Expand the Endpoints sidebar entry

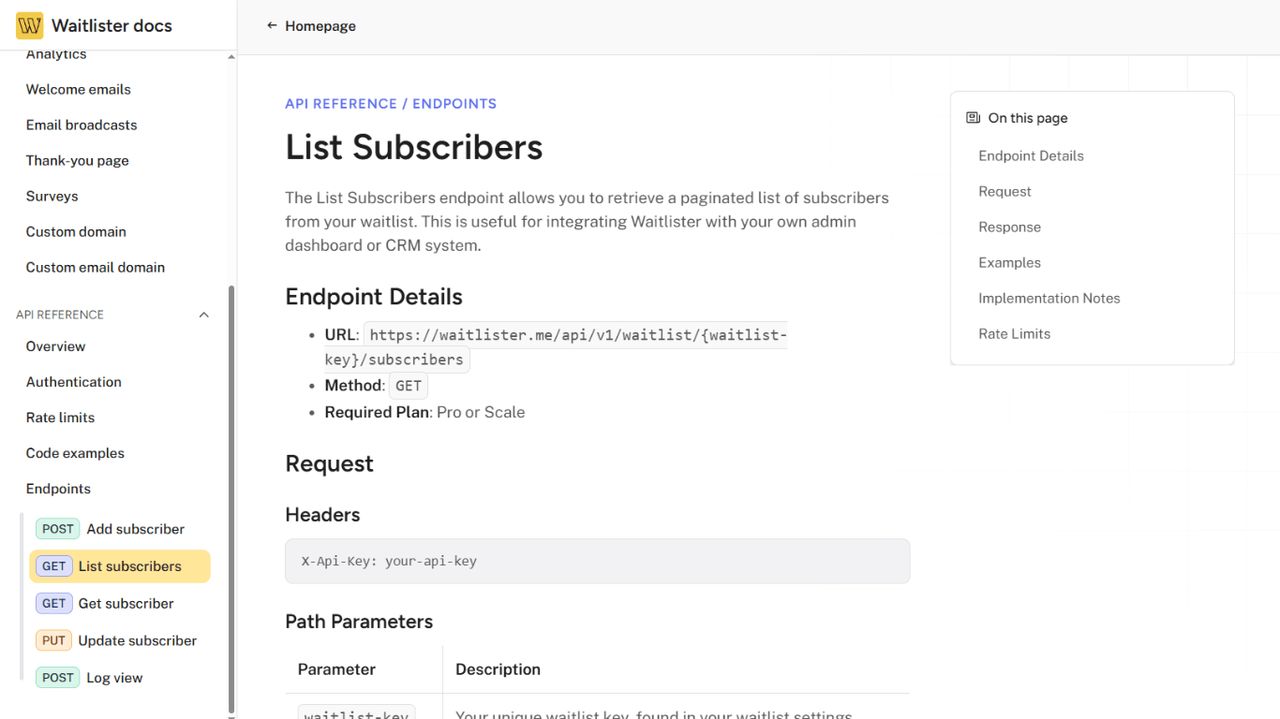[58, 488]
